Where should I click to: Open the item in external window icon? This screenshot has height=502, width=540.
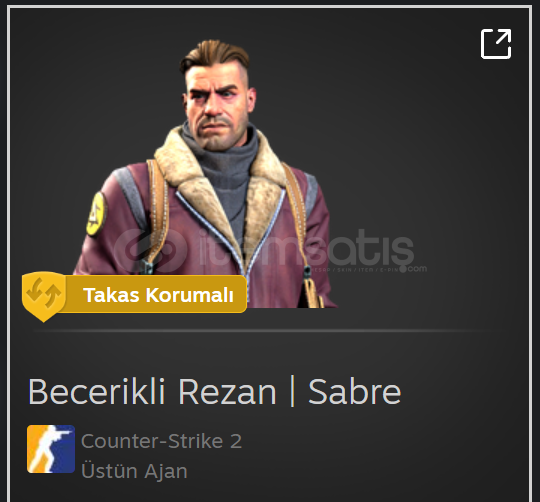click(x=496, y=44)
